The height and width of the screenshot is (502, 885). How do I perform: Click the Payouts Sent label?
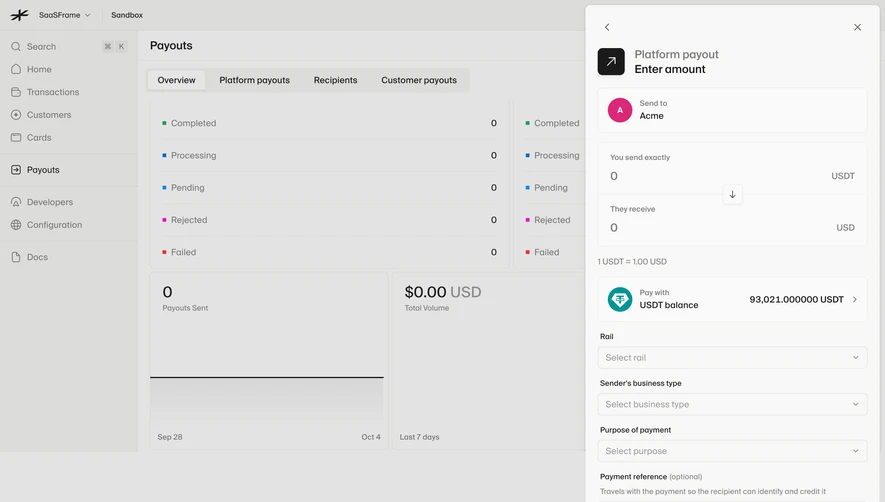[185, 308]
